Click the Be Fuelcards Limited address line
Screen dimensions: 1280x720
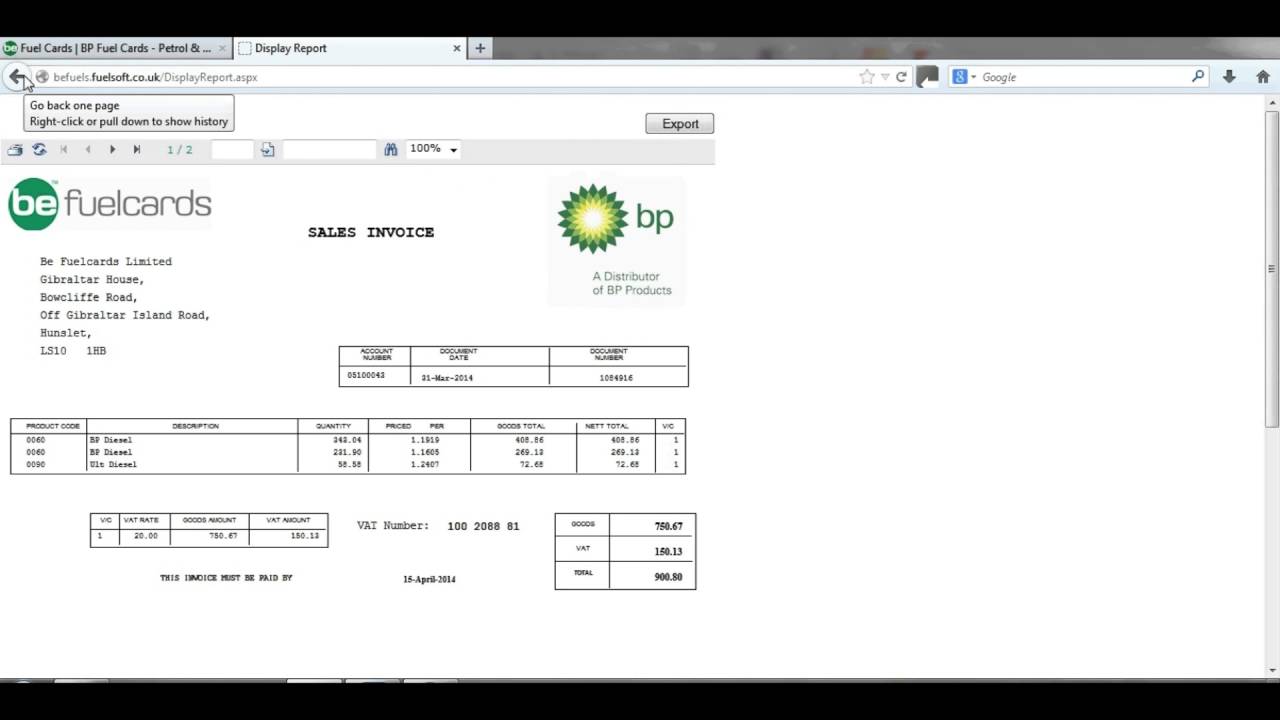point(106,262)
